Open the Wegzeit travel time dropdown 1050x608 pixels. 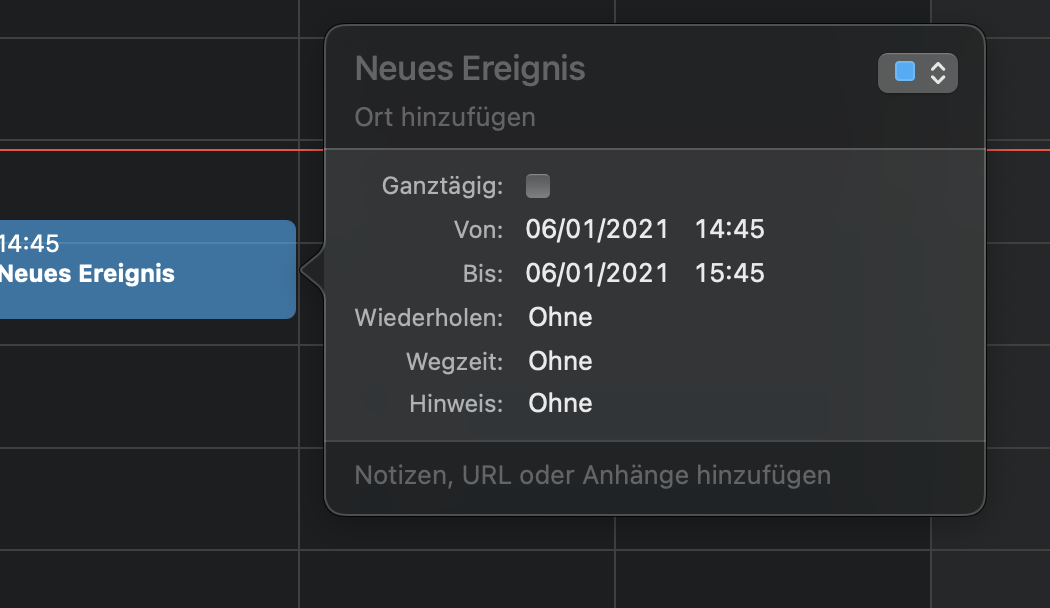(x=561, y=361)
